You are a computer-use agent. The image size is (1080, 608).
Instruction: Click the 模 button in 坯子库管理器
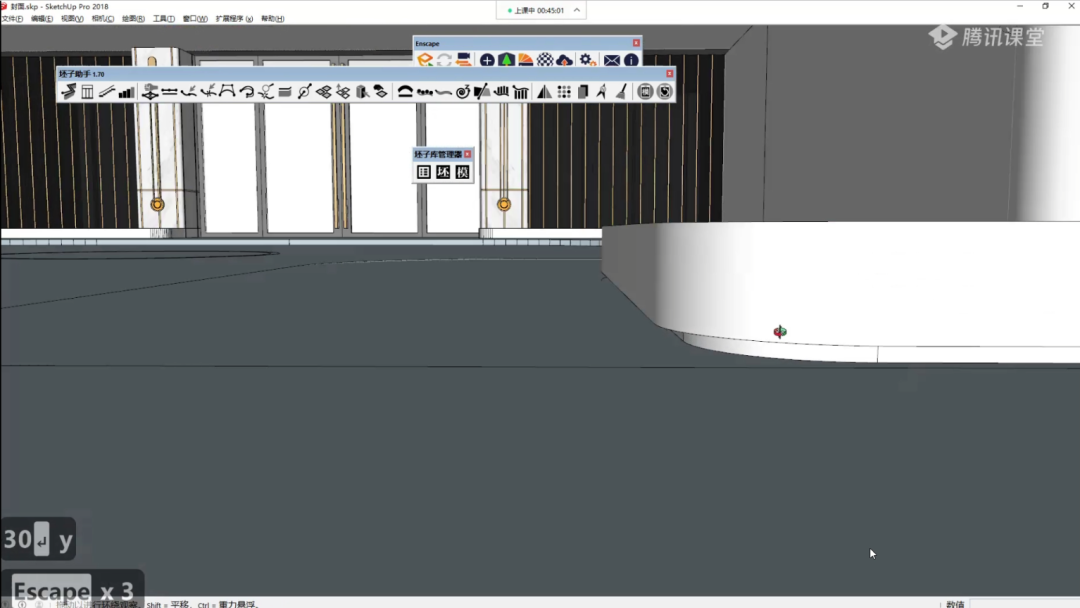coord(462,172)
